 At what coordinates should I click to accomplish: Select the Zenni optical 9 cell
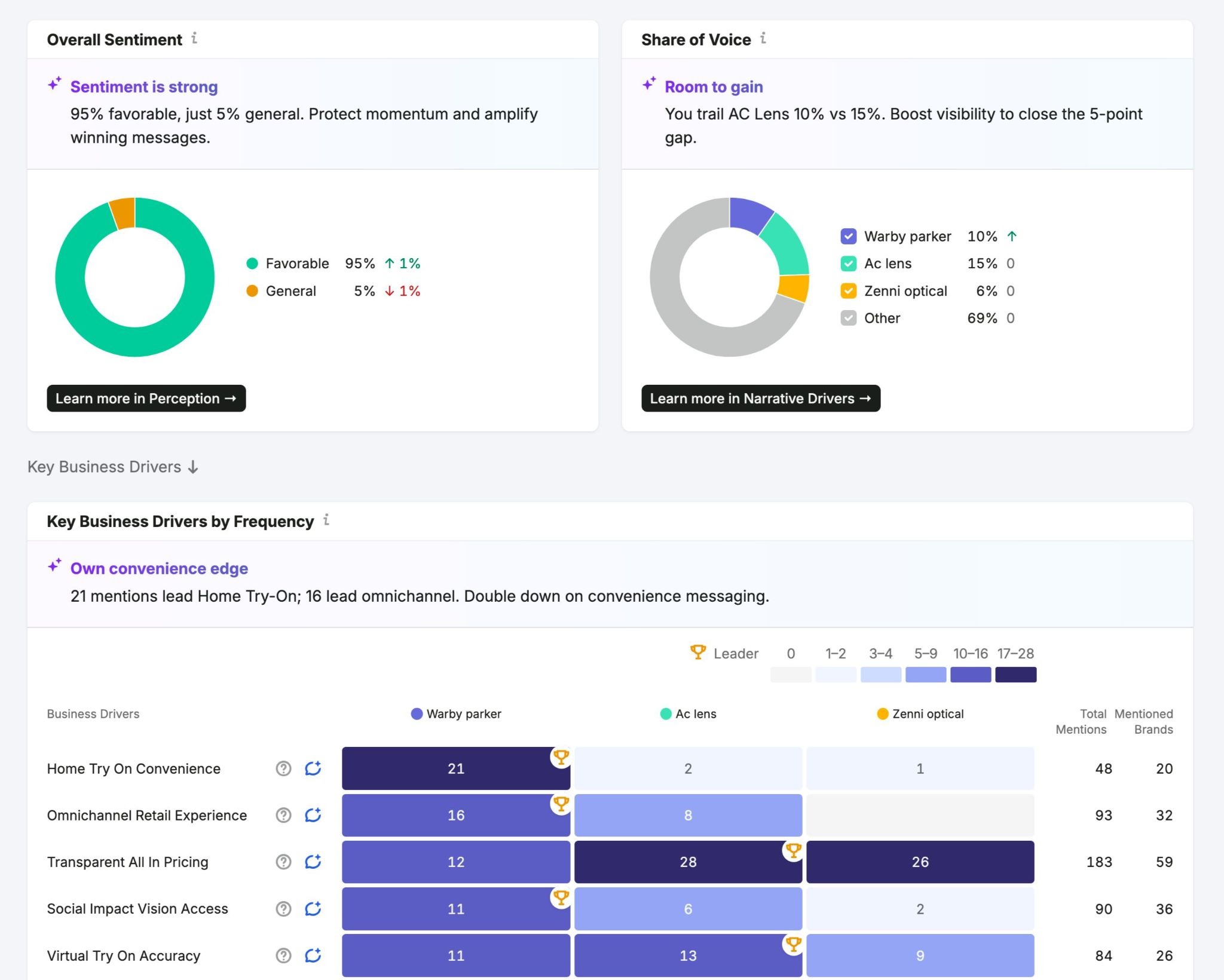click(x=920, y=955)
